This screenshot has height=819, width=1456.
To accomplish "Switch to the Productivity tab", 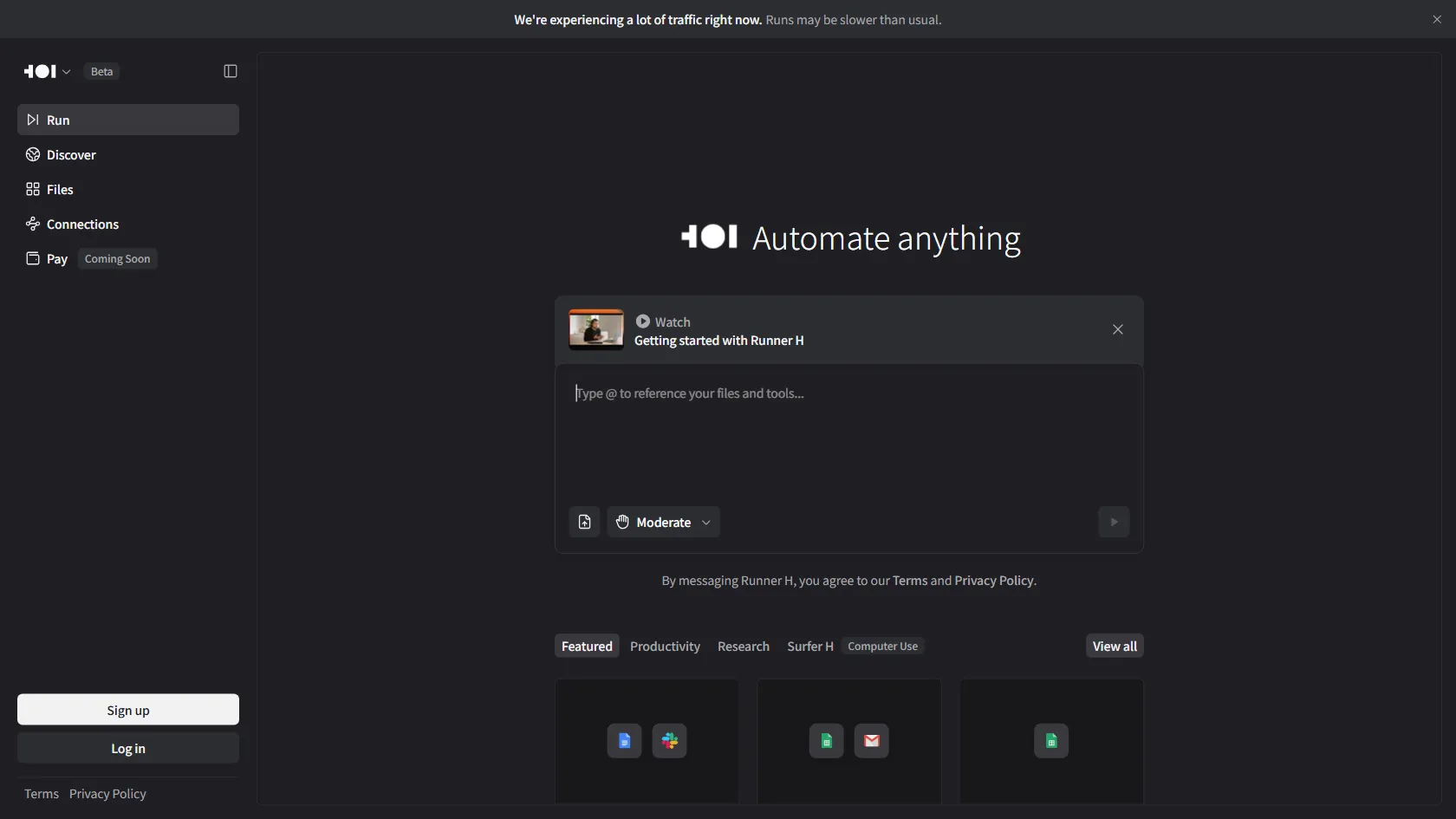I will click(665, 646).
